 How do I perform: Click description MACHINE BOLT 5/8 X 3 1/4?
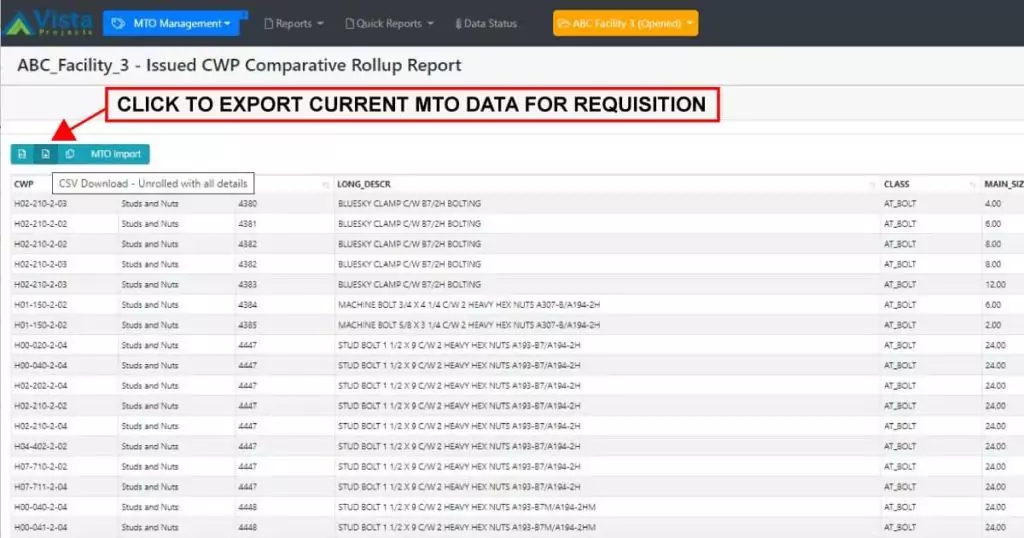click(469, 325)
